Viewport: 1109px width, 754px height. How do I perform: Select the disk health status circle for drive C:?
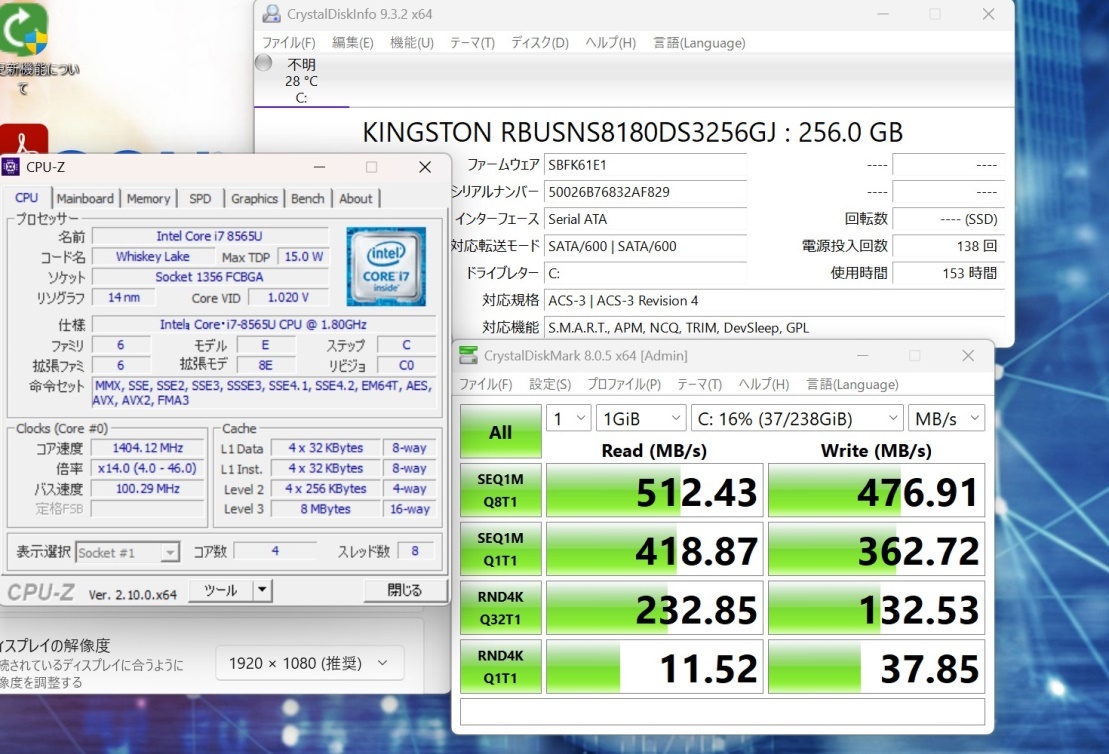[264, 63]
